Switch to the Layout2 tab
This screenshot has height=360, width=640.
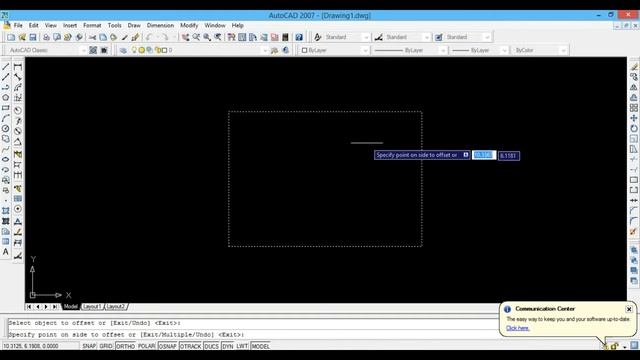116,307
